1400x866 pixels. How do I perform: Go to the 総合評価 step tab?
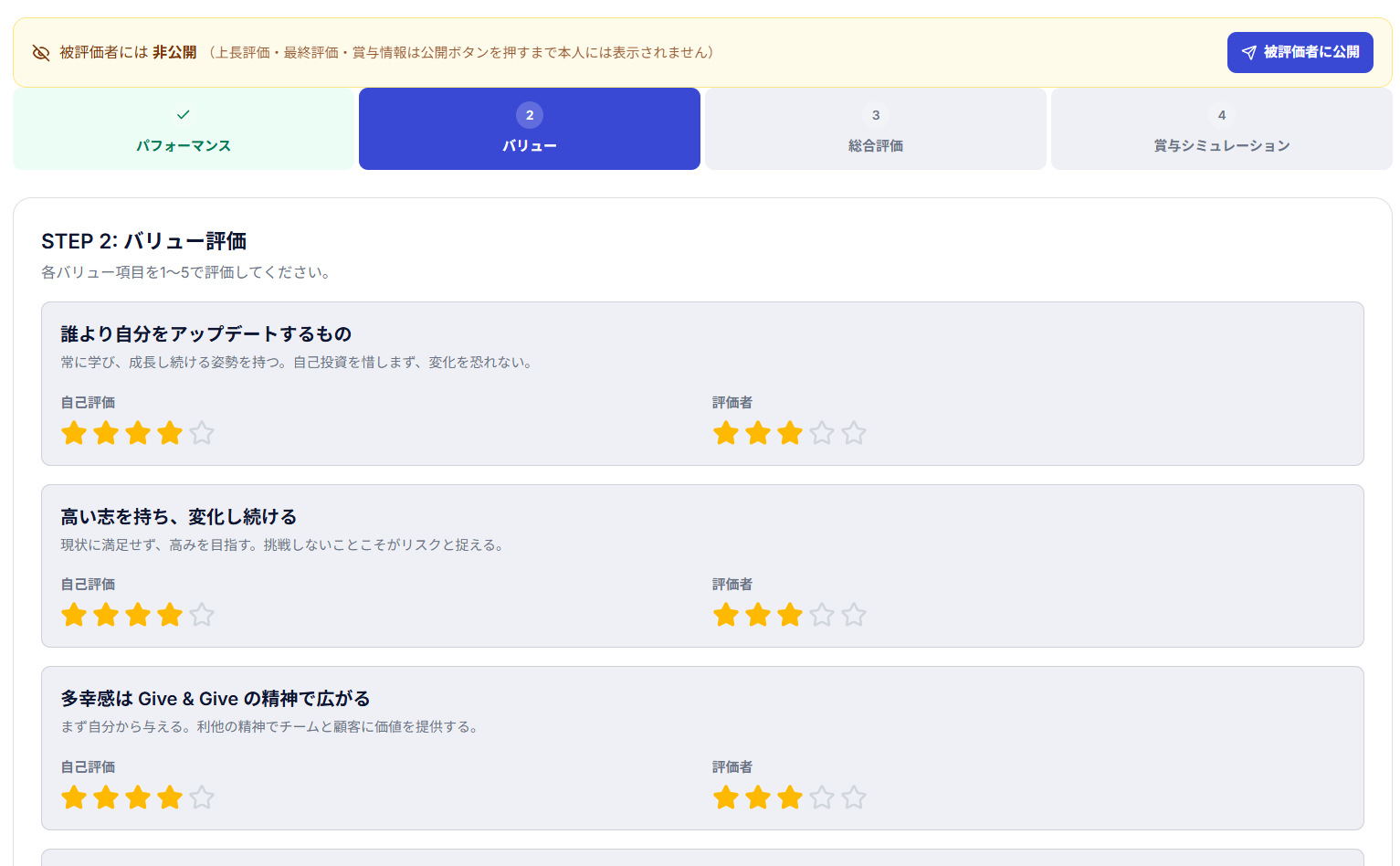click(876, 129)
